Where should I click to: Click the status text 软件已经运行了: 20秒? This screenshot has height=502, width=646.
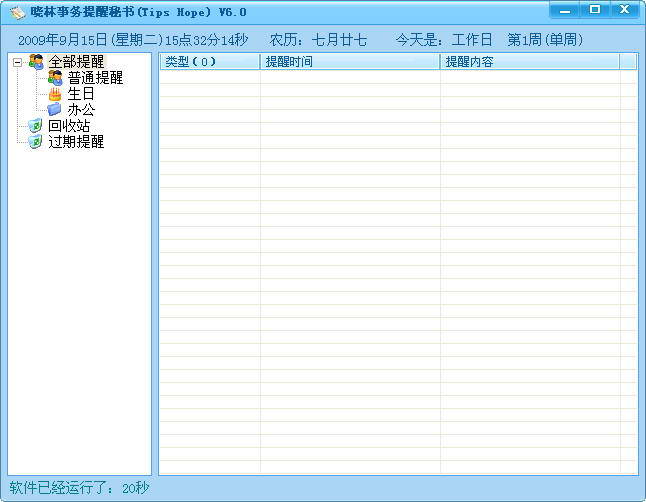[79, 488]
